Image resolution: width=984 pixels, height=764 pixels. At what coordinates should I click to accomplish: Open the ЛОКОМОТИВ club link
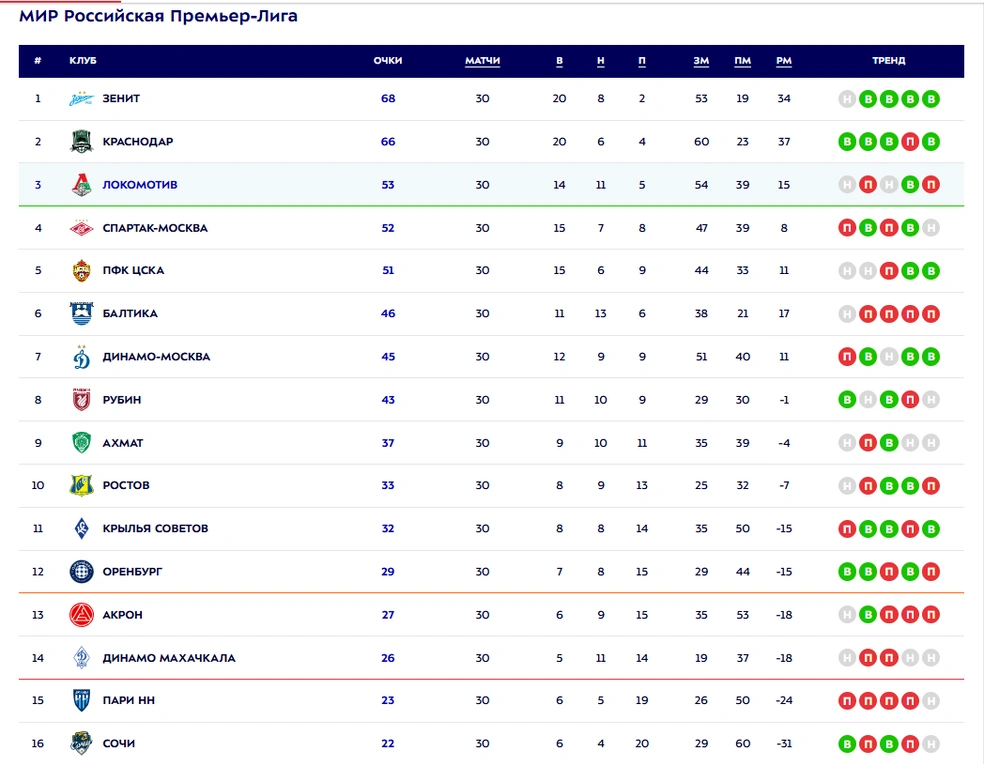pos(140,185)
